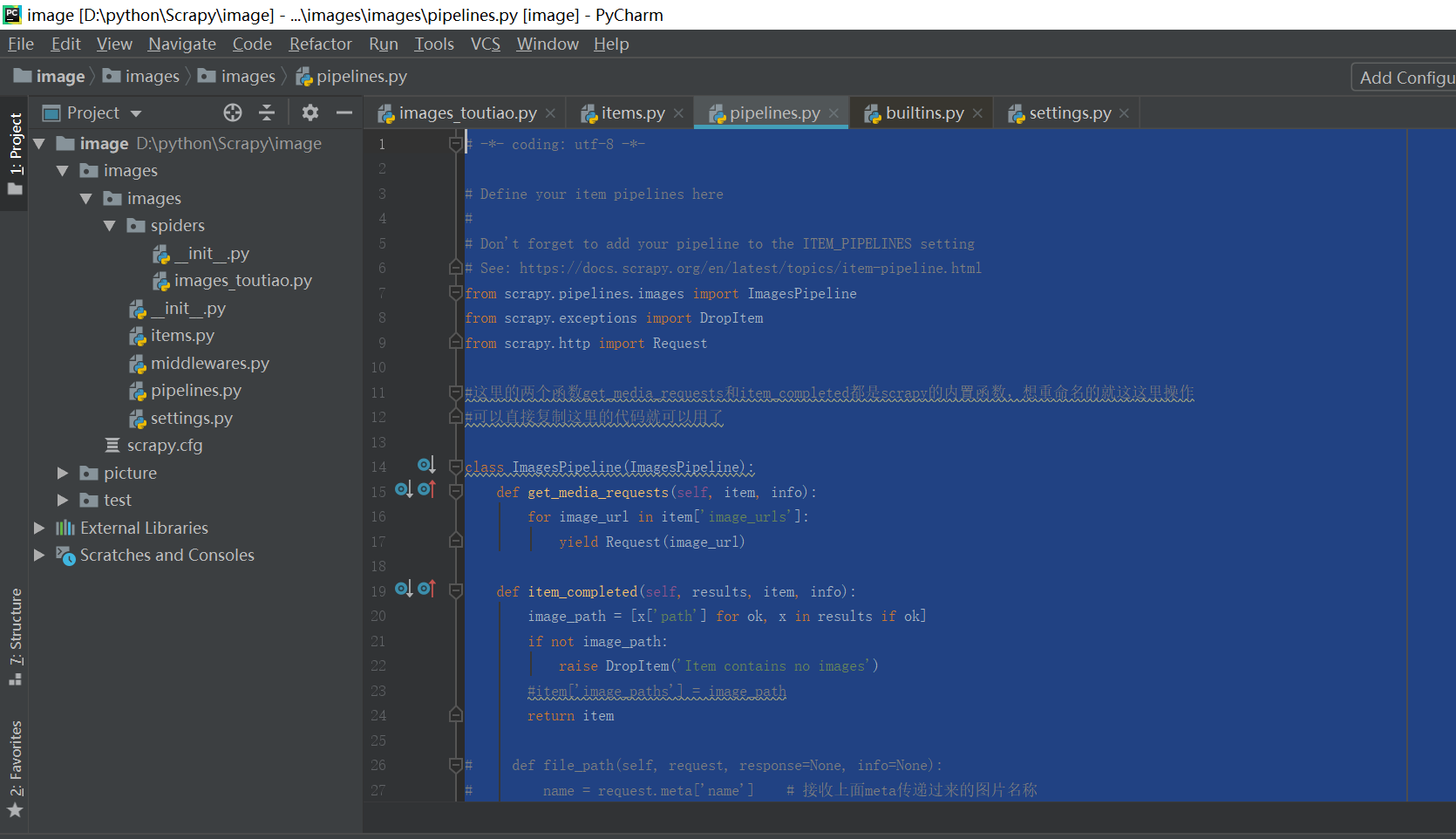Image resolution: width=1456 pixels, height=839 pixels.
Task: Collapse the image root folder
Action: pos(39,143)
